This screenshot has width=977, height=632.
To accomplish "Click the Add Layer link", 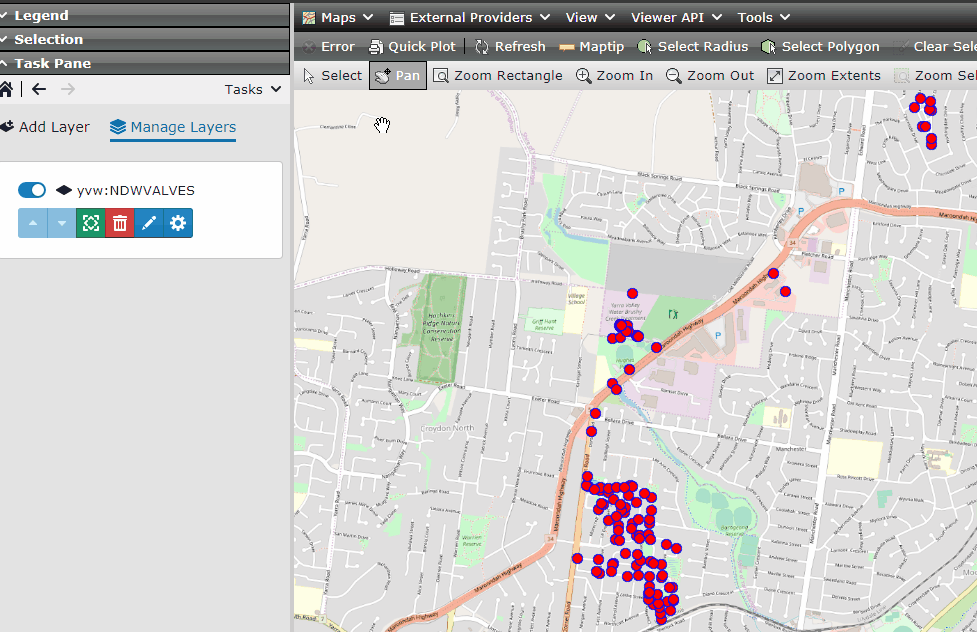I will 46,127.
